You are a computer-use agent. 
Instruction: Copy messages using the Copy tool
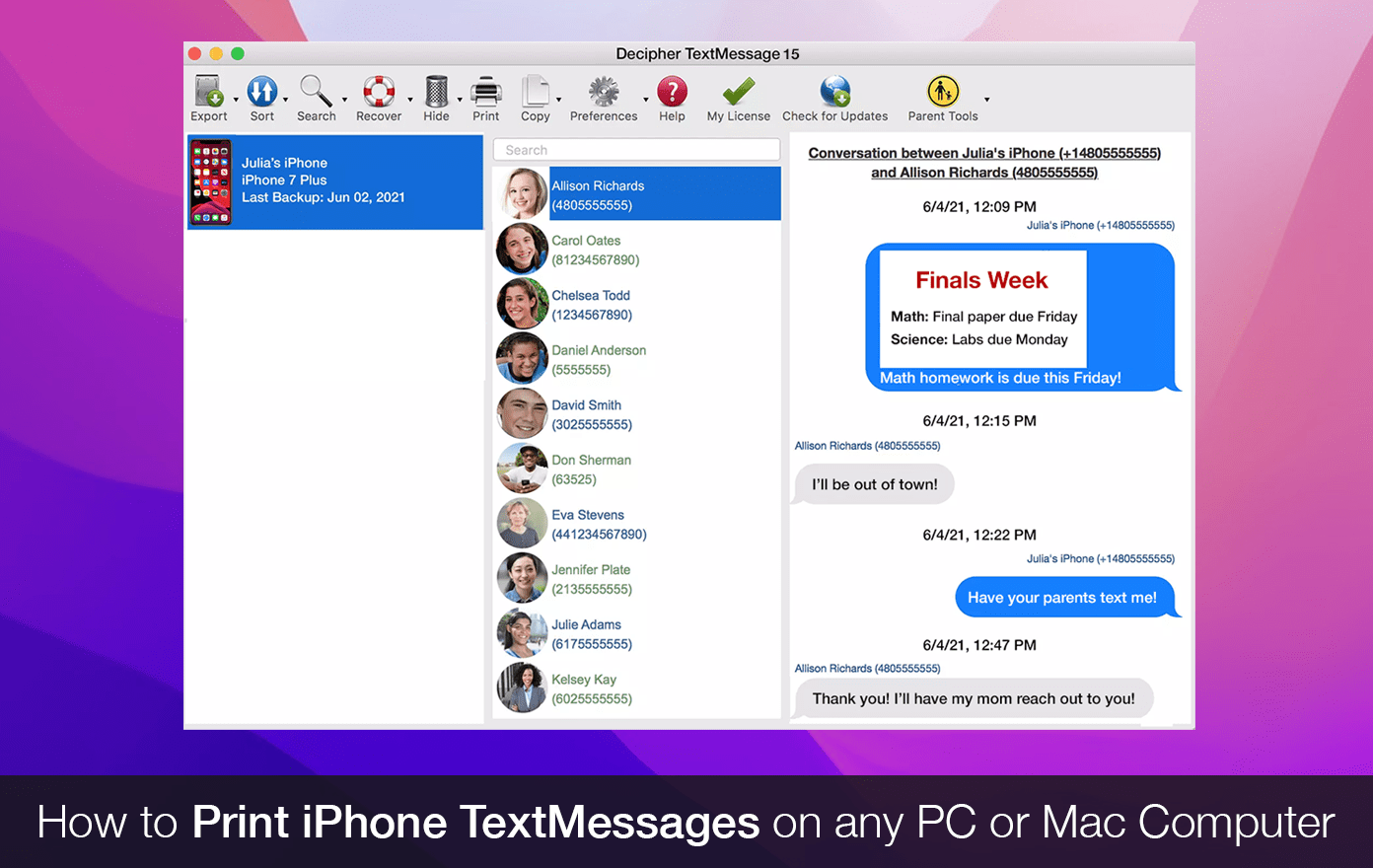(x=536, y=96)
